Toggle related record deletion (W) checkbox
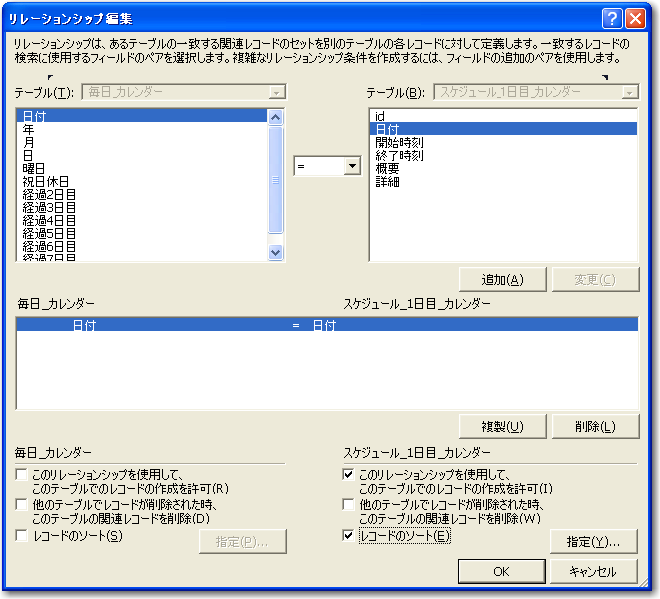This screenshot has height=599, width=660. click(348, 505)
